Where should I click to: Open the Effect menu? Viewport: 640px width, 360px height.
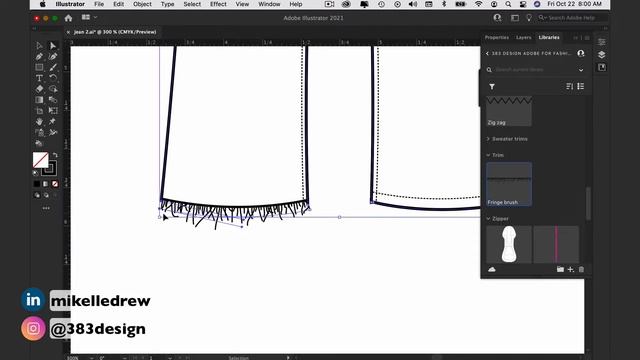tap(218, 4)
